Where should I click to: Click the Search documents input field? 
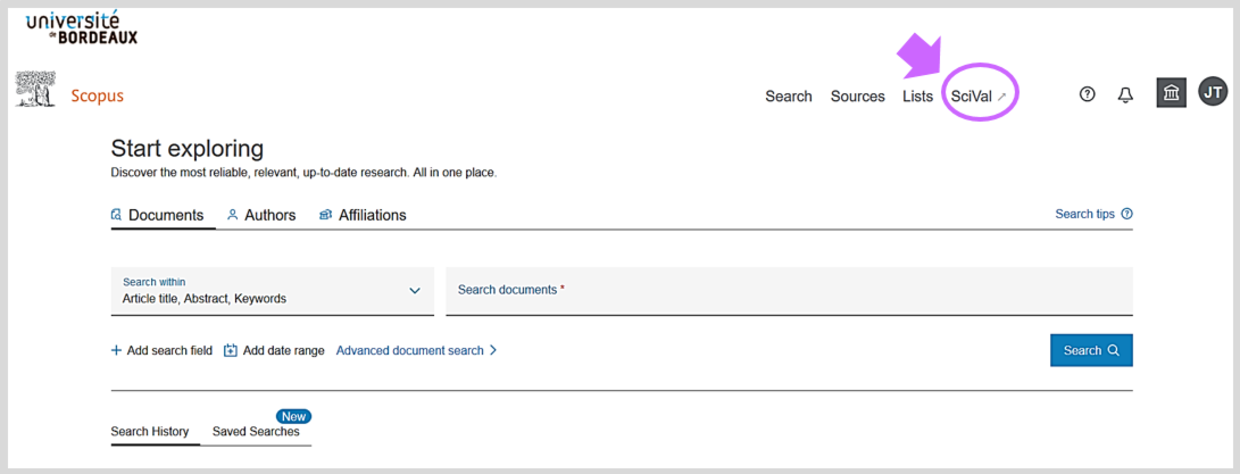pyautogui.click(x=788, y=291)
